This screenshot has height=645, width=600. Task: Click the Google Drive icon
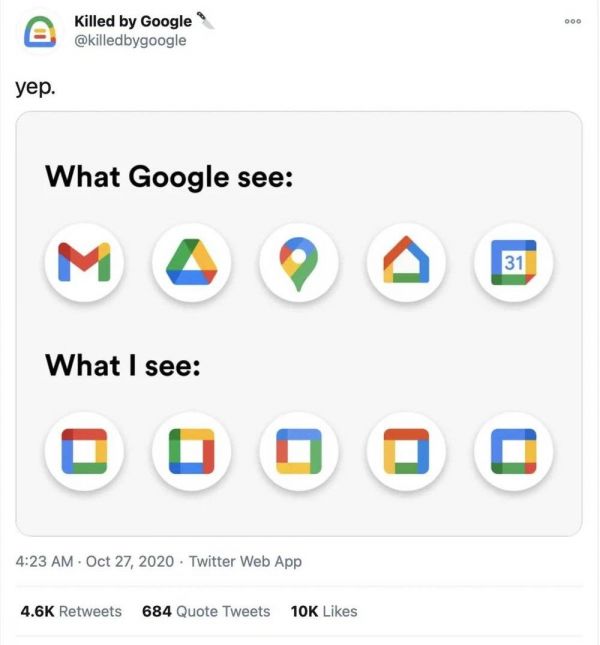tap(191, 263)
